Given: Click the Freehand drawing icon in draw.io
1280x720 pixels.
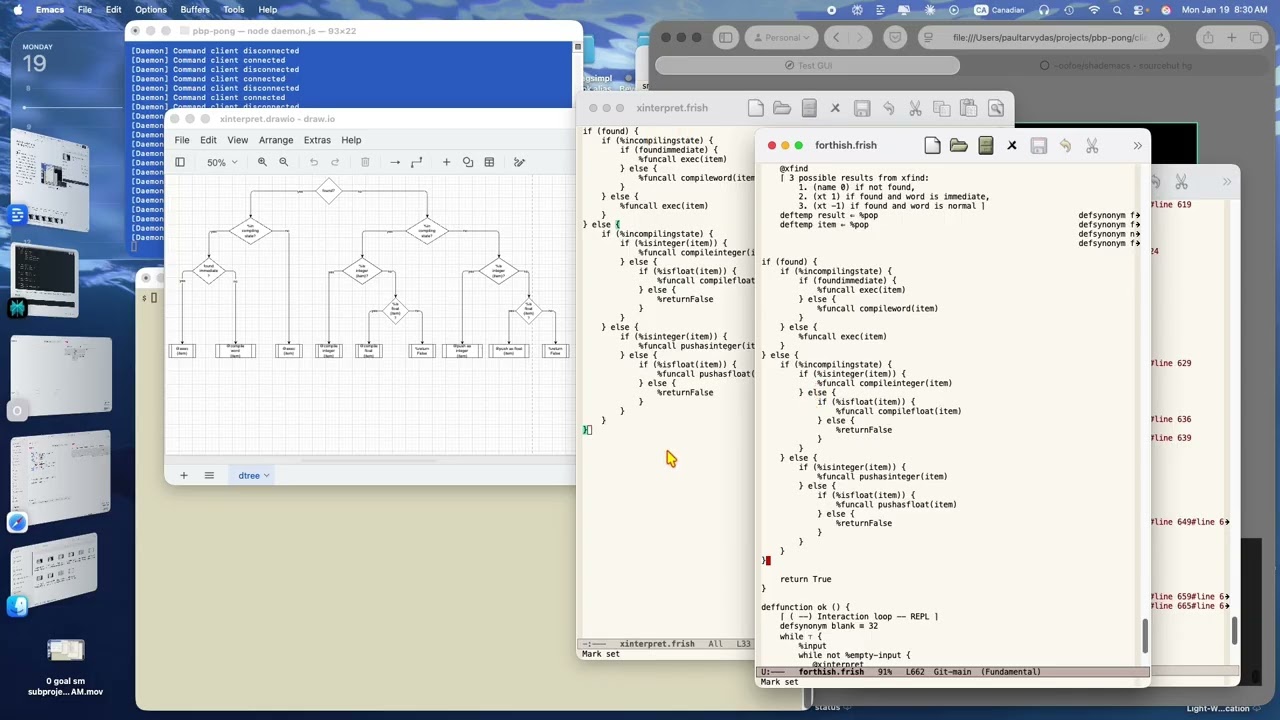Looking at the screenshot, I should tap(519, 162).
